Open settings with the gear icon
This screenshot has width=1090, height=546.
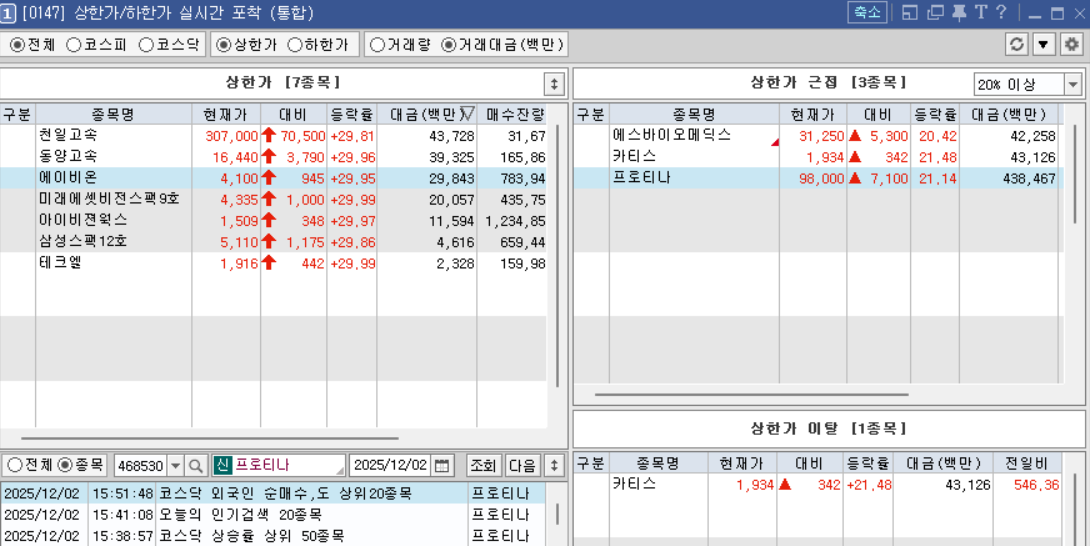(1071, 45)
